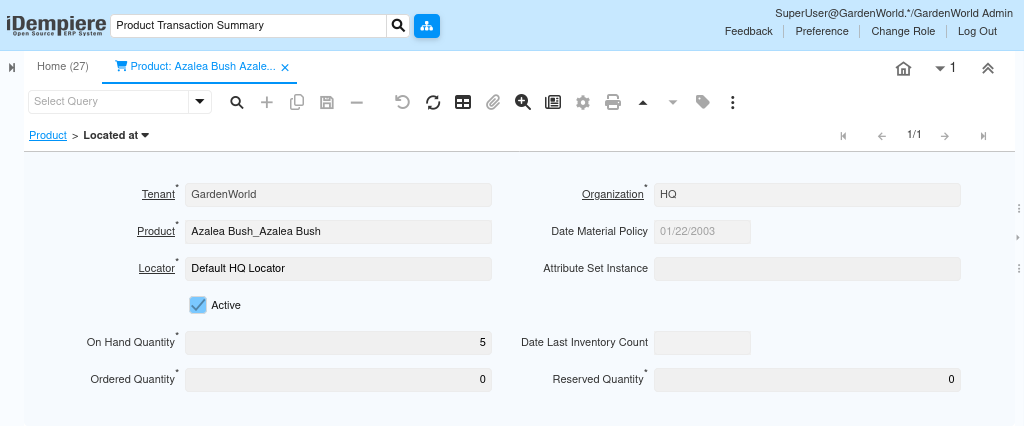Open the Report icon in toolbar
The height and width of the screenshot is (426, 1024).
coord(553,102)
